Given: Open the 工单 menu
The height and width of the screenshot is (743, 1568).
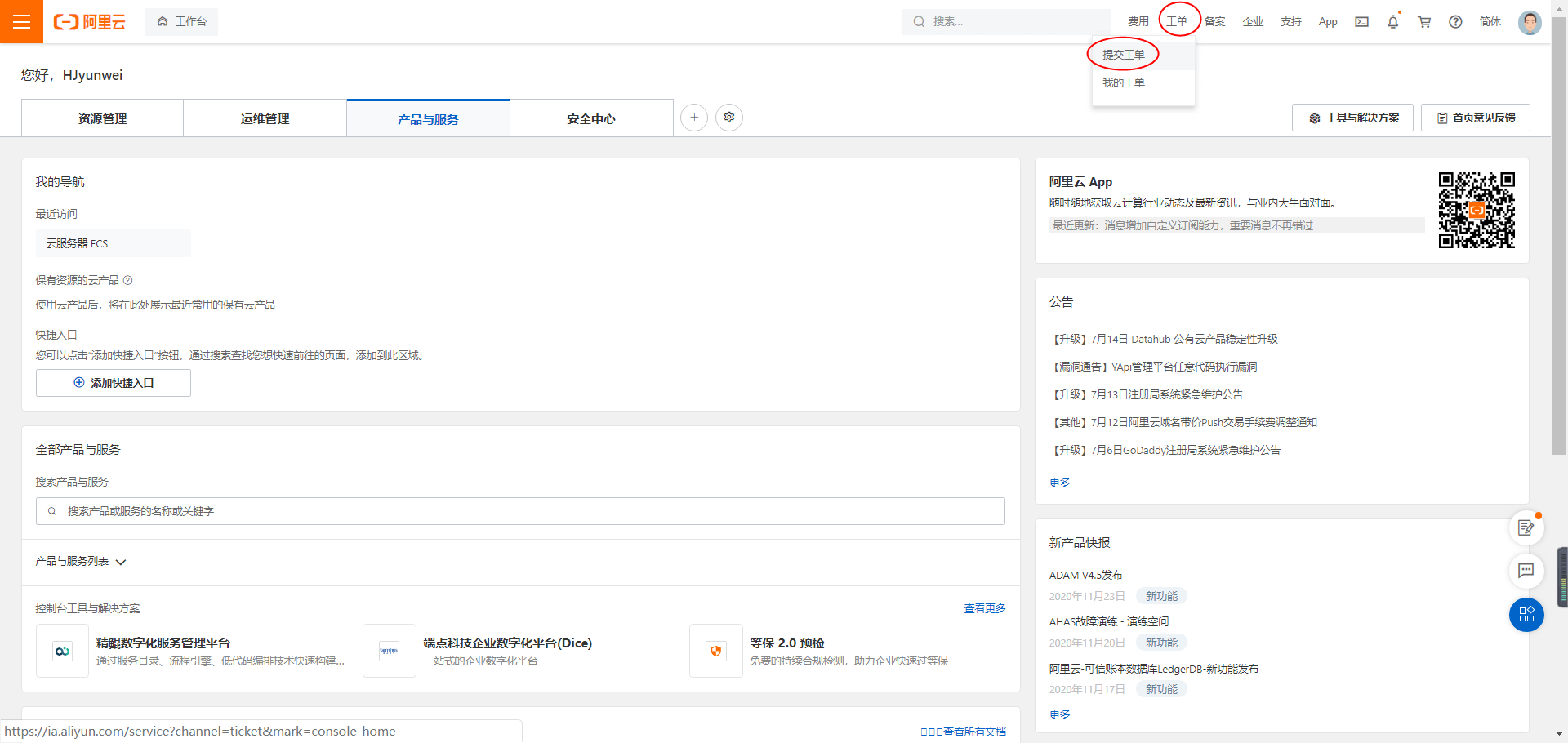Looking at the screenshot, I should 1177,22.
